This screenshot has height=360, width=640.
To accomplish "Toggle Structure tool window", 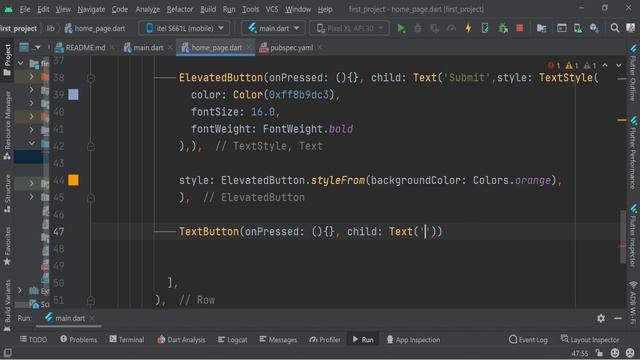I will click(7, 193).
